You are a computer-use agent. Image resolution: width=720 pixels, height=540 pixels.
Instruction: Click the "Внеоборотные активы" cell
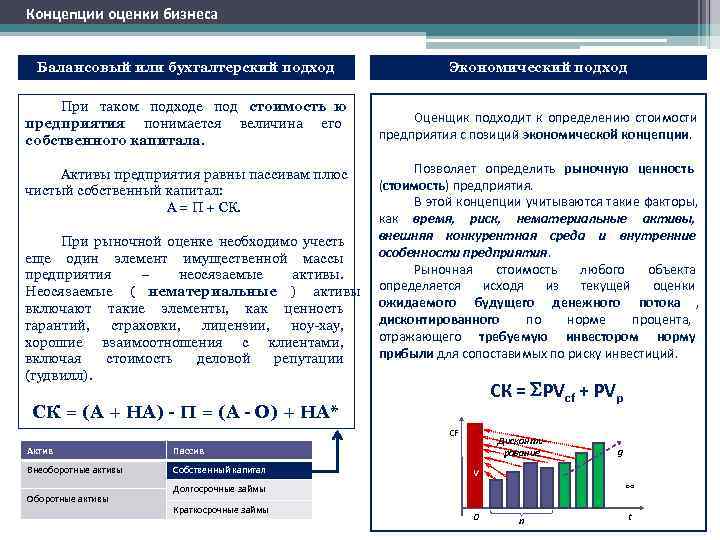(93, 473)
